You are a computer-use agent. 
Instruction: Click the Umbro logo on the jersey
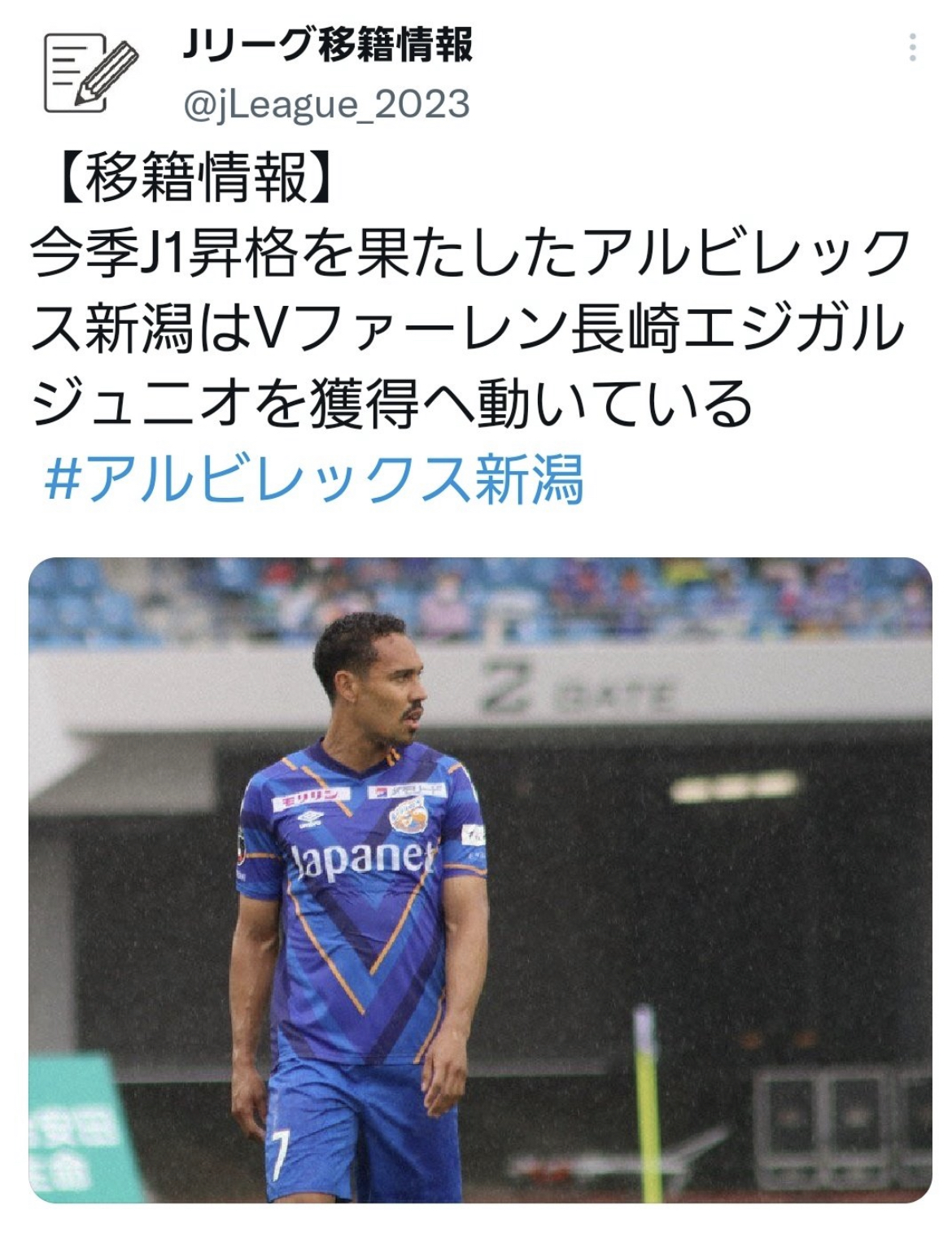coord(310,815)
